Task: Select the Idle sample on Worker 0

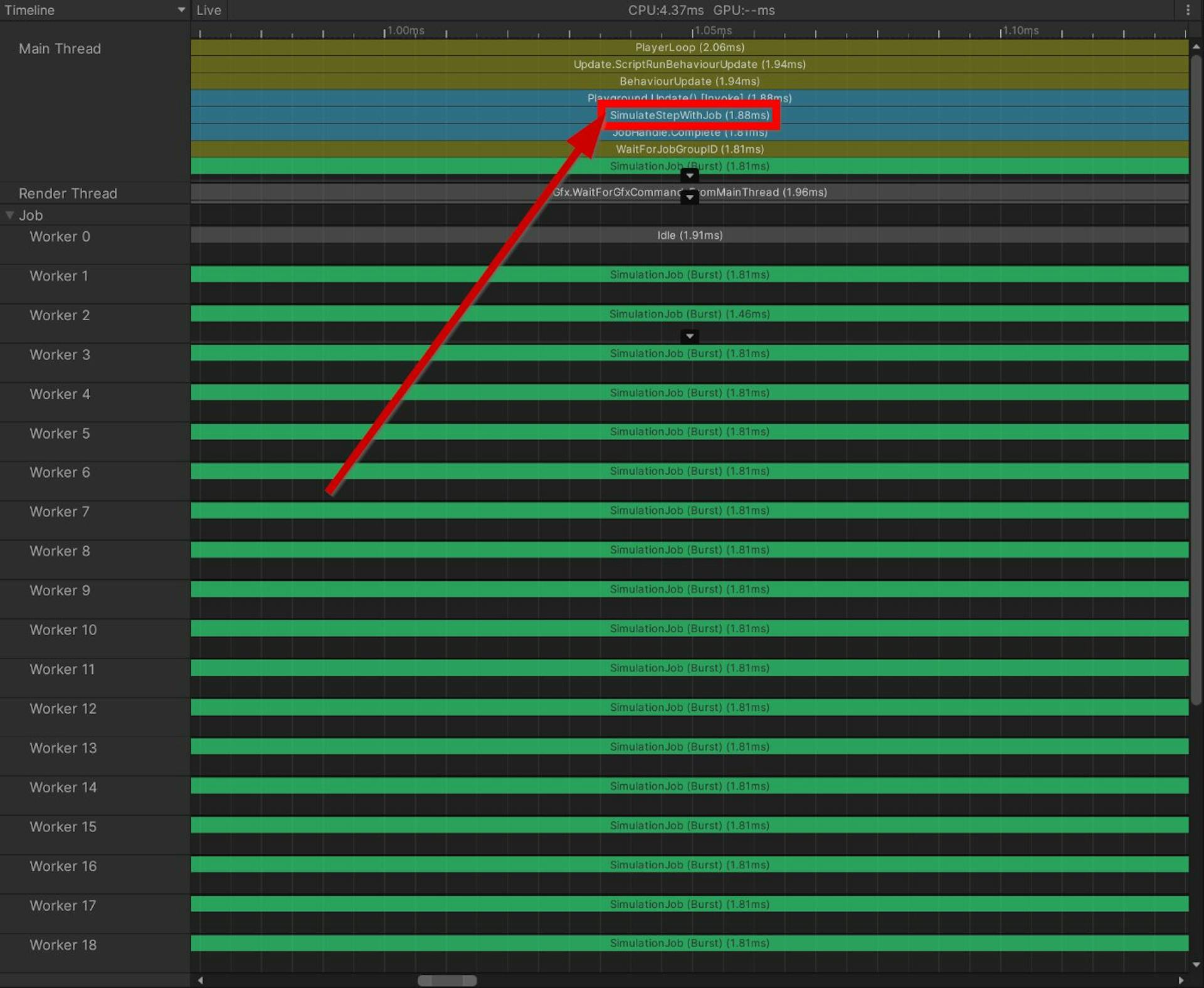Action: pyautogui.click(x=689, y=235)
